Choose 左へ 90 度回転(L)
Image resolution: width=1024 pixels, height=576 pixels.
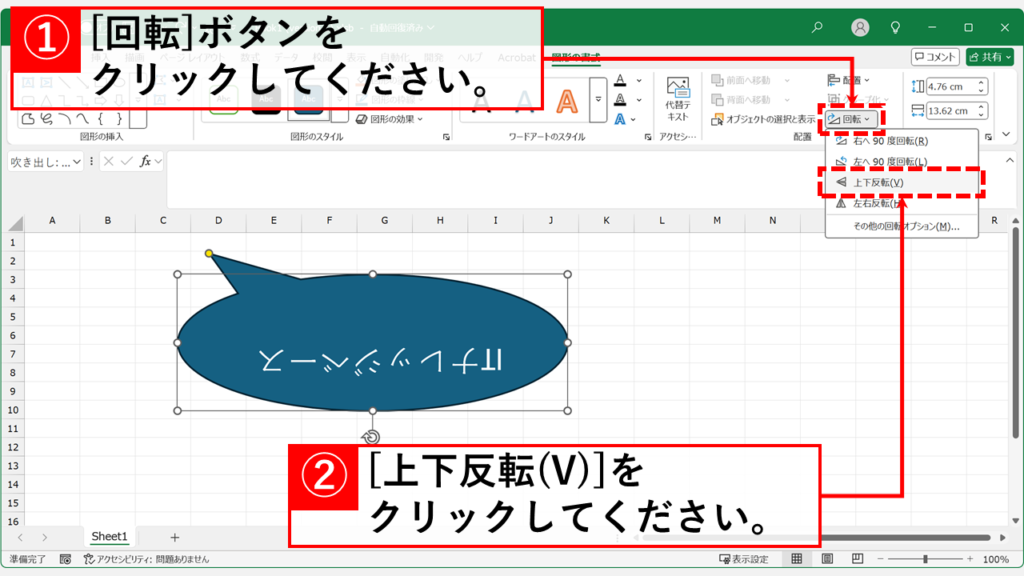pos(901,161)
